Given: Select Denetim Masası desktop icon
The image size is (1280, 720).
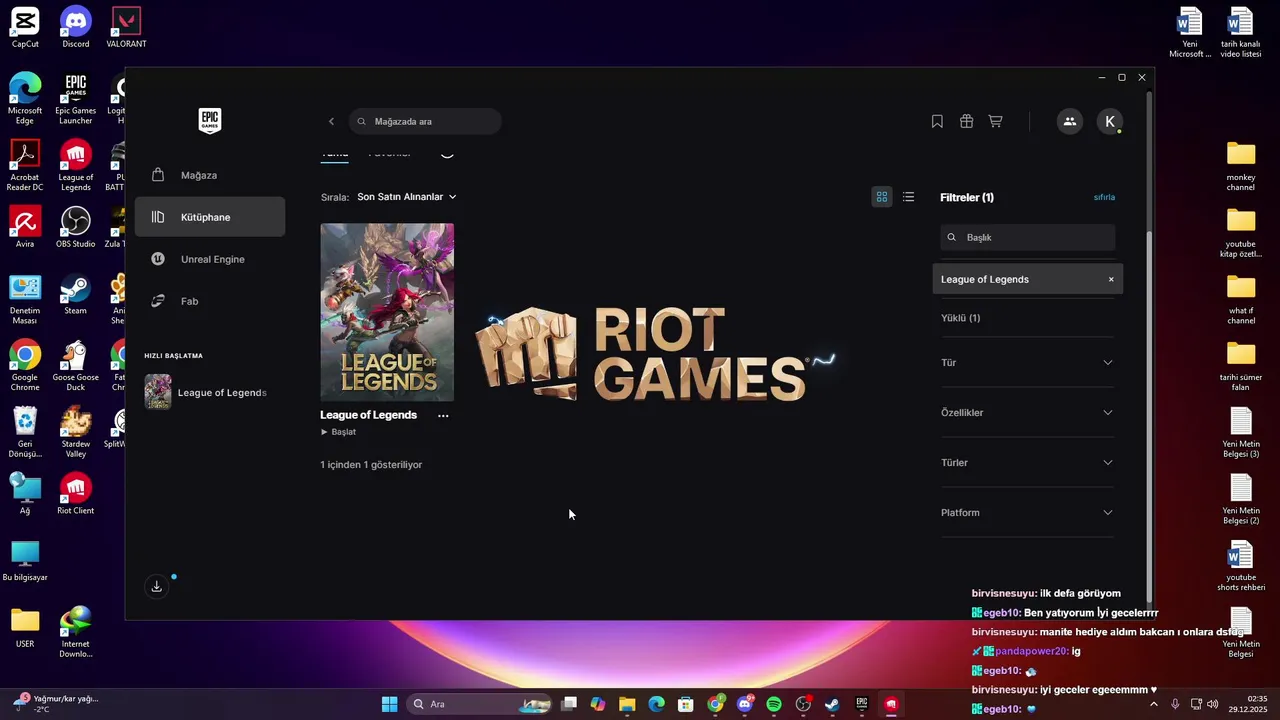Looking at the screenshot, I should (25, 299).
